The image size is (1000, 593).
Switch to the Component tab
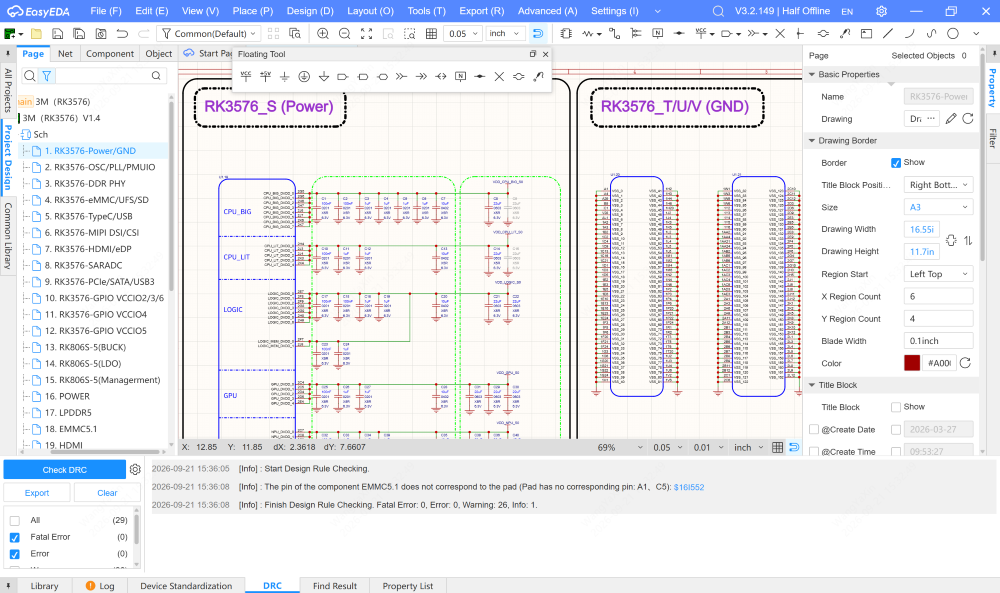click(x=110, y=54)
